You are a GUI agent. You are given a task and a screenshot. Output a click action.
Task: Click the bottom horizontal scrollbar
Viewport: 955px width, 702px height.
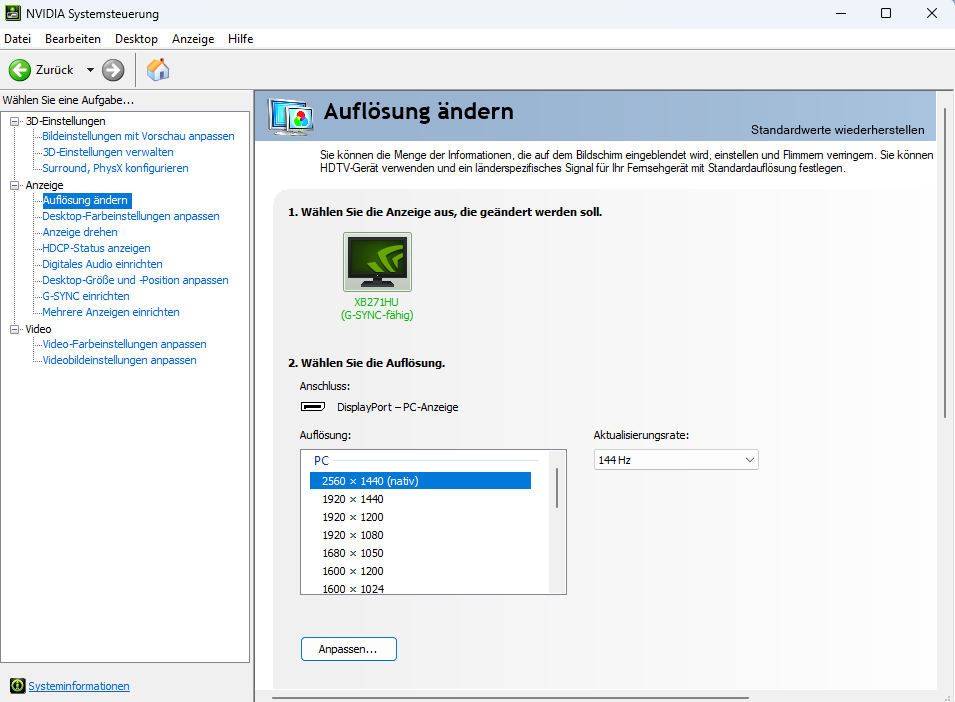(x=510, y=698)
